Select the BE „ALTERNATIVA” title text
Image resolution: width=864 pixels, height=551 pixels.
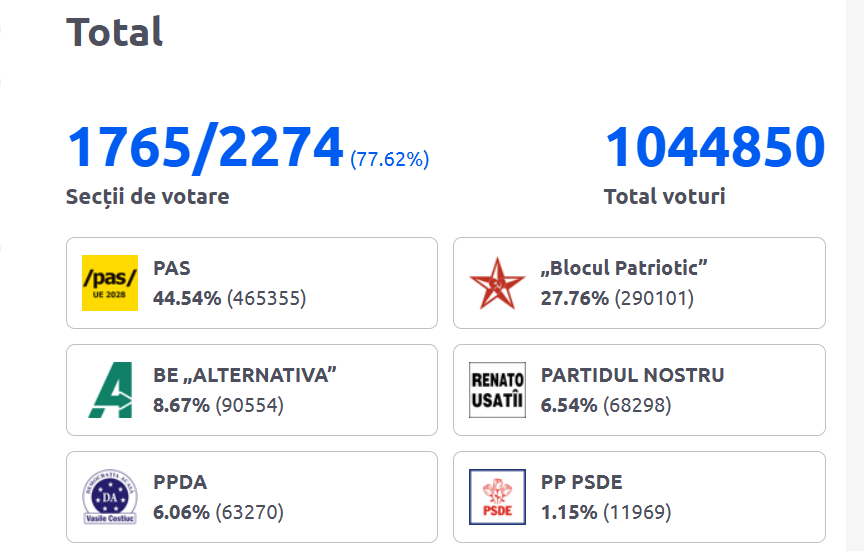coord(245,375)
